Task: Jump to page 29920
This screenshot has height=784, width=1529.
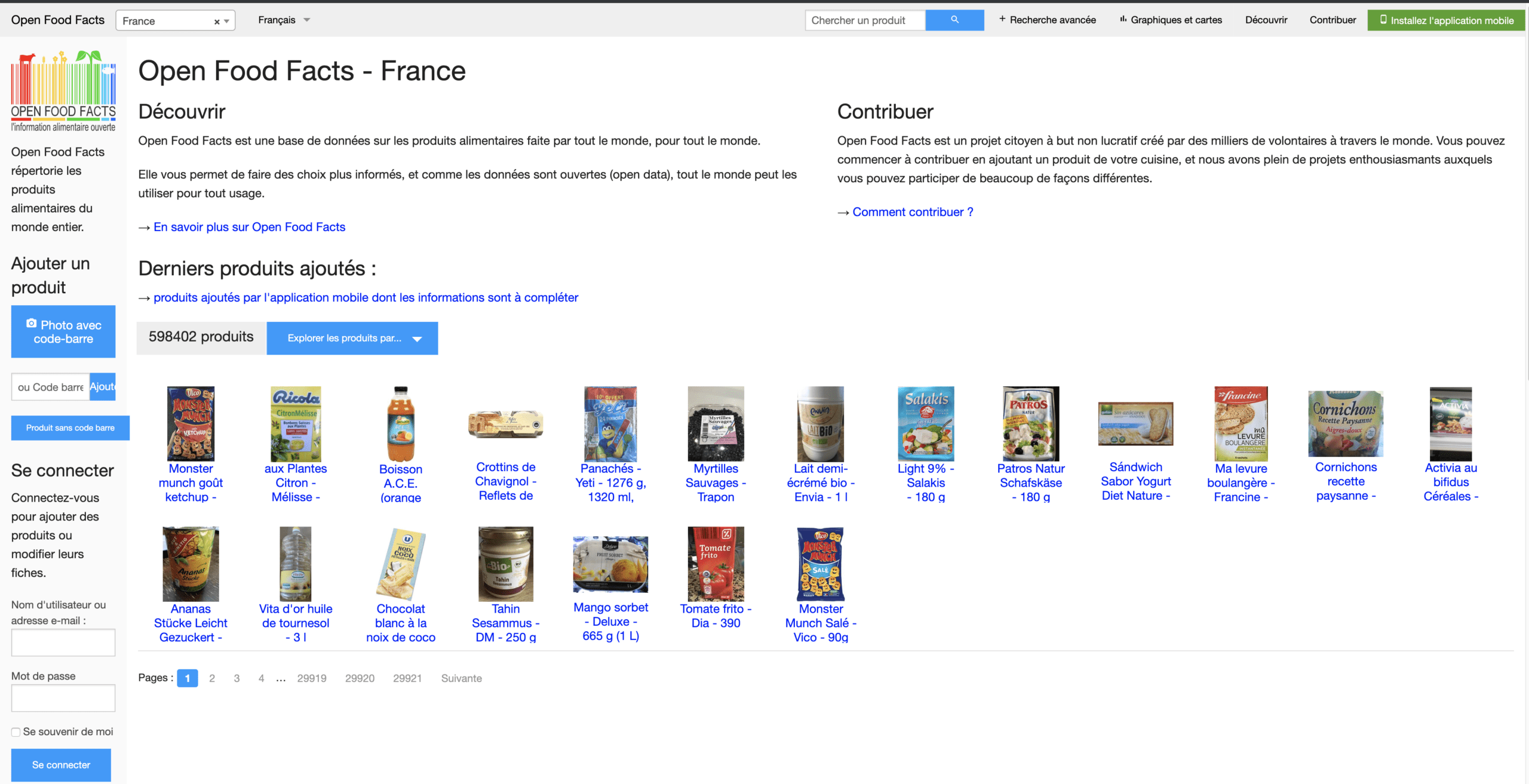Action: (360, 678)
